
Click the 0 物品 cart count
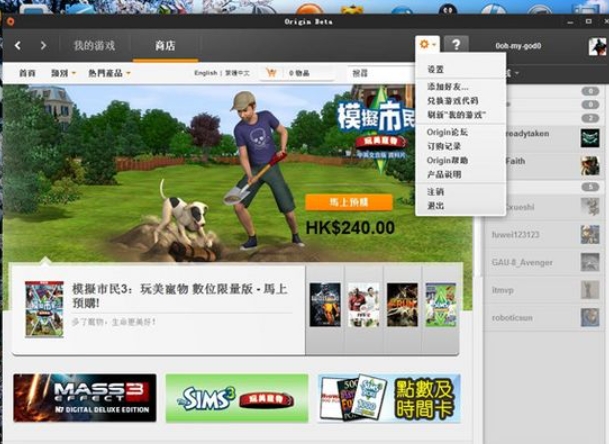pos(299,73)
